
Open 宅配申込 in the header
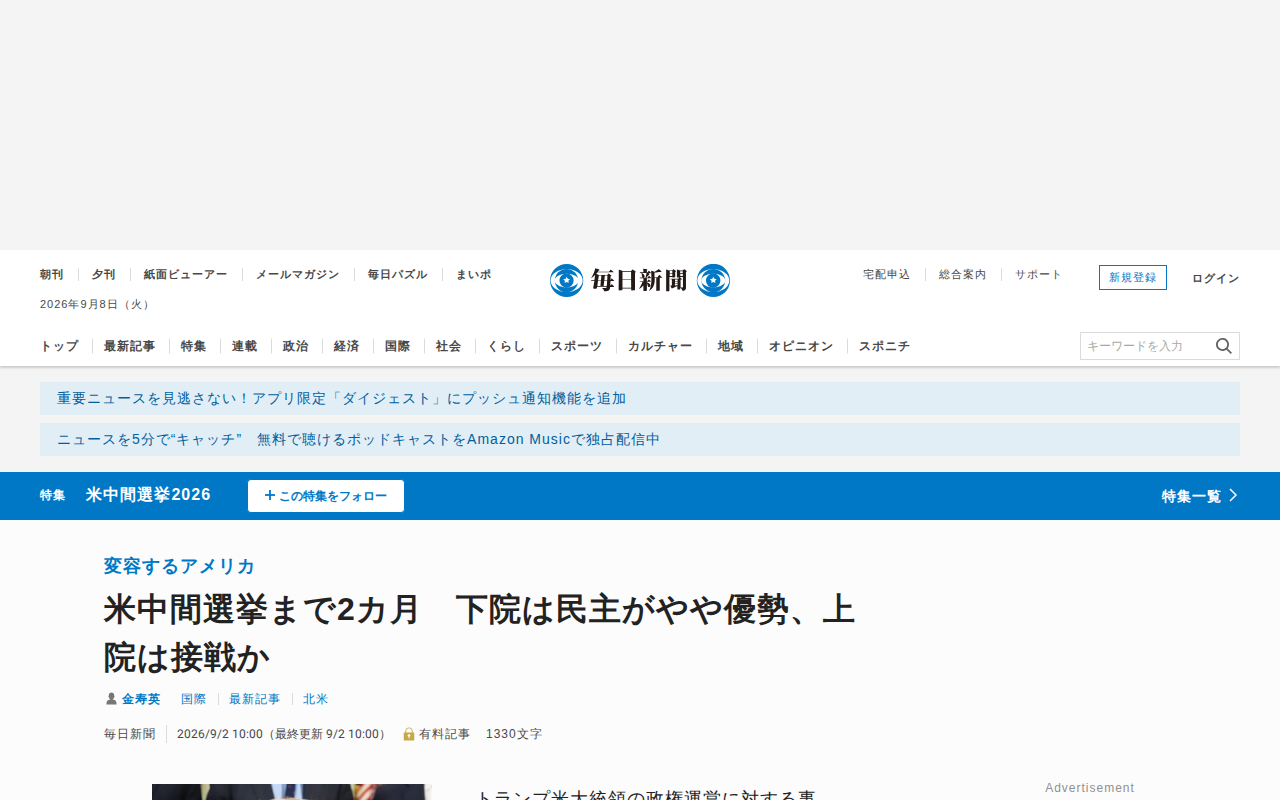887,274
